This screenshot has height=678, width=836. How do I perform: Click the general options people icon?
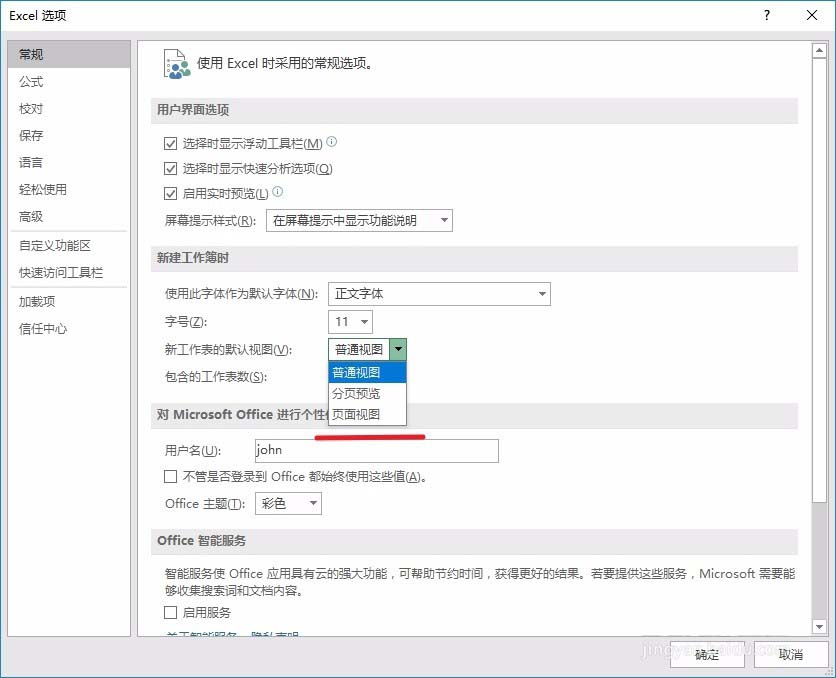[x=177, y=64]
